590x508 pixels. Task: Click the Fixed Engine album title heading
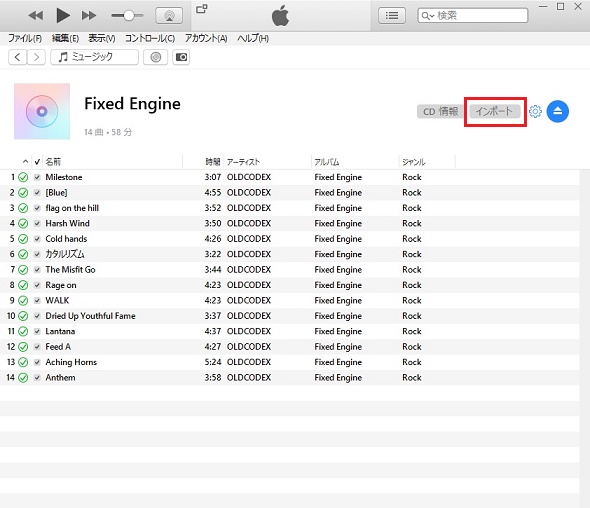pyautogui.click(x=132, y=104)
